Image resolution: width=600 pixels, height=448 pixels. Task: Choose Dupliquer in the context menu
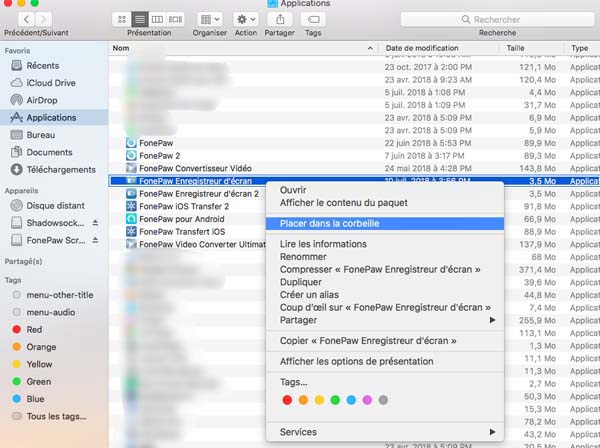385,282
